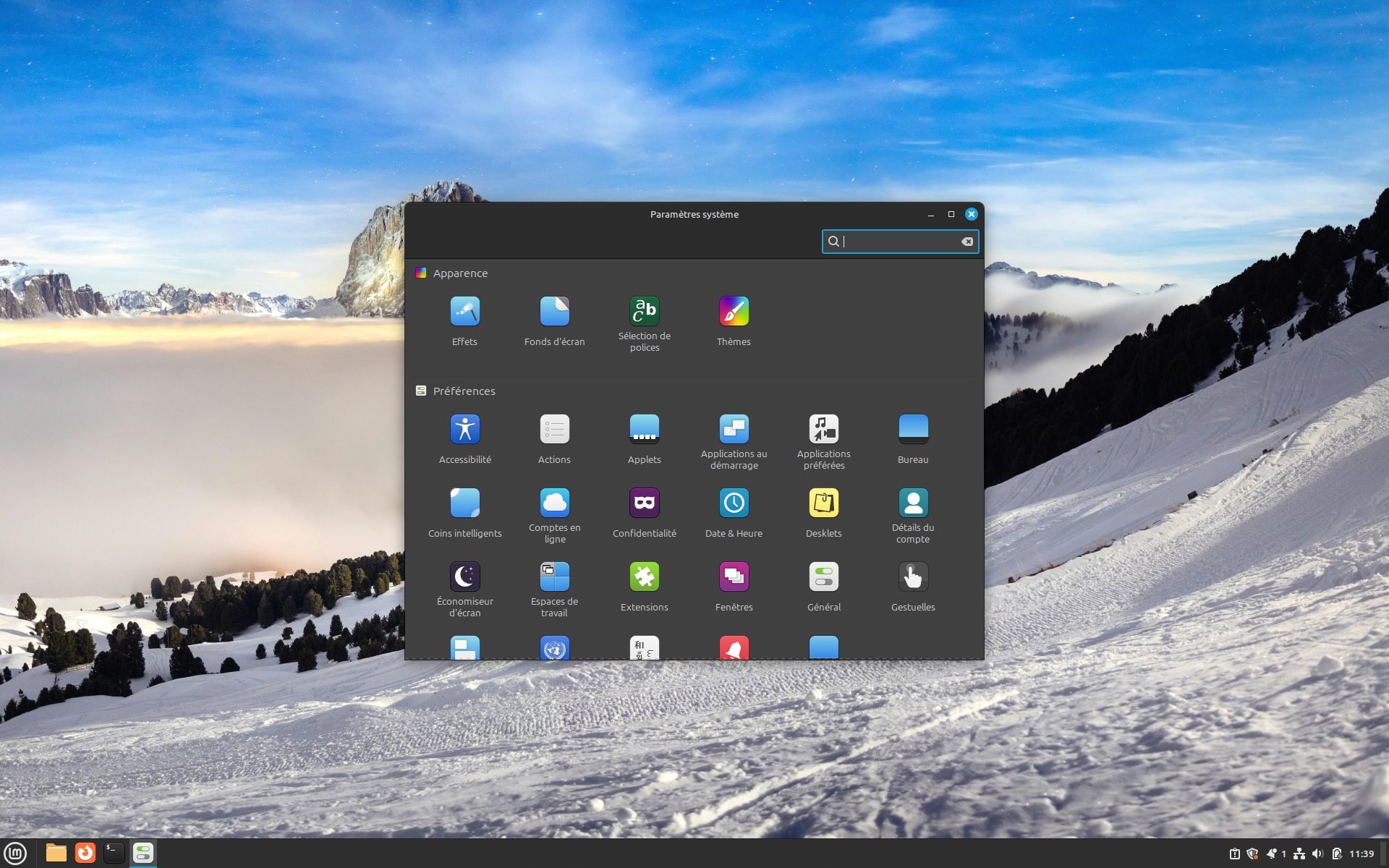
Task: Open the Effets settings
Action: (x=464, y=311)
